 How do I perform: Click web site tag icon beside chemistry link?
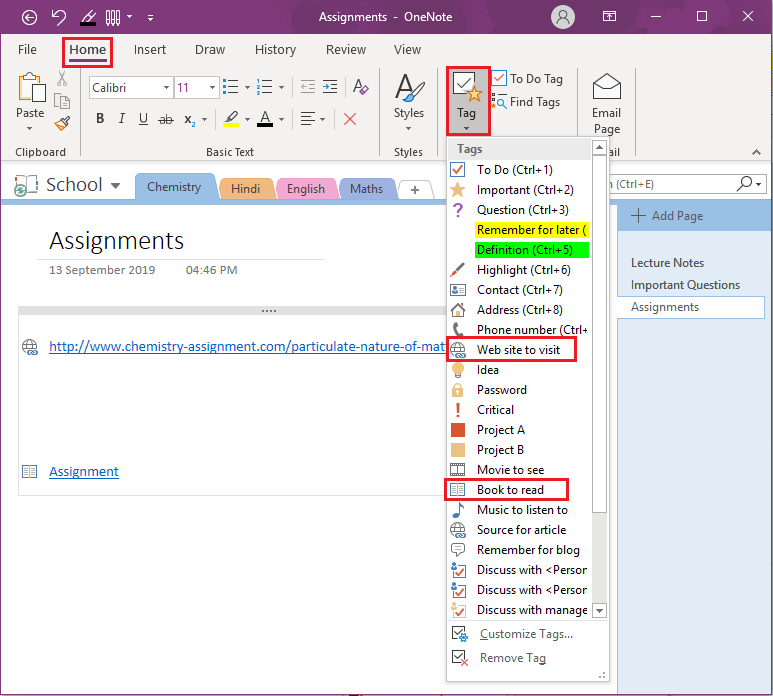pos(30,347)
